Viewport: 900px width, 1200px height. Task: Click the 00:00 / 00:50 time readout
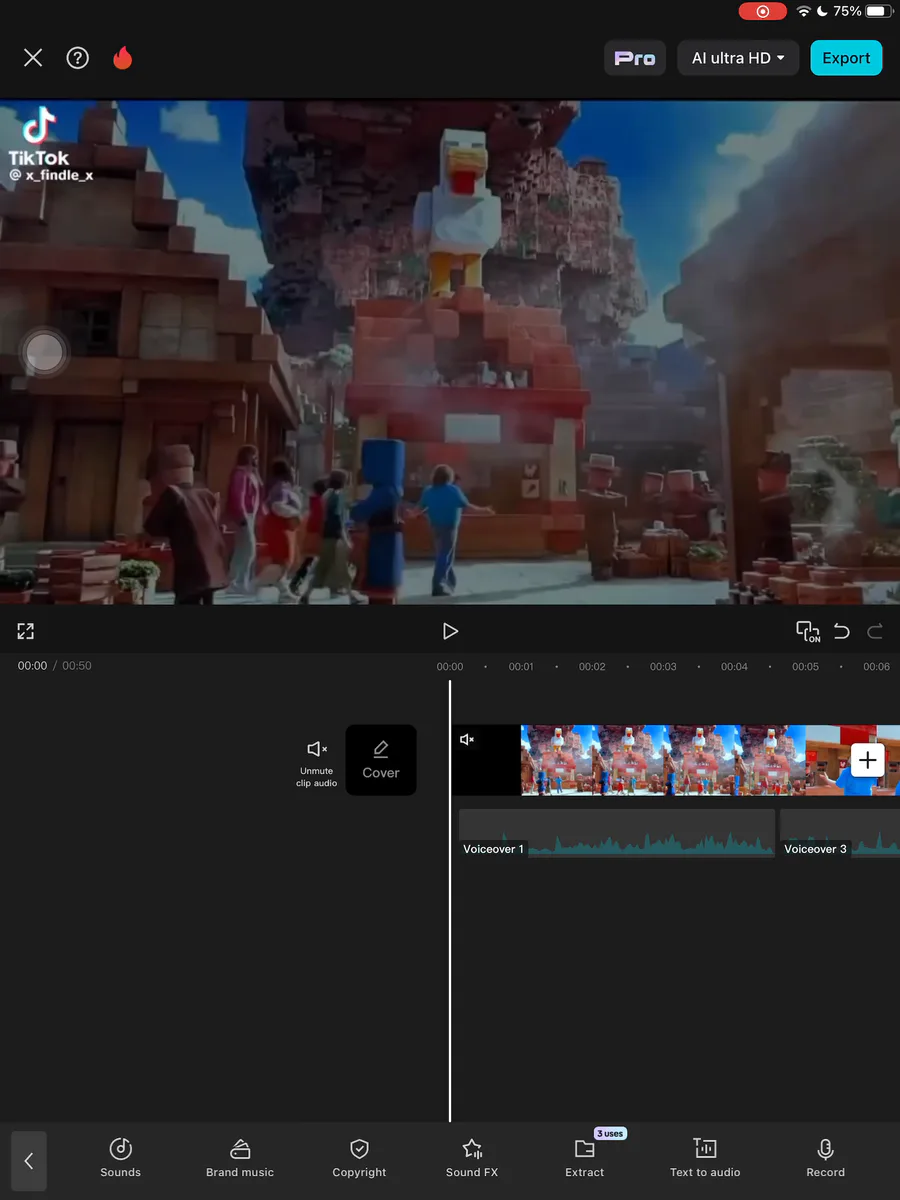[55, 665]
